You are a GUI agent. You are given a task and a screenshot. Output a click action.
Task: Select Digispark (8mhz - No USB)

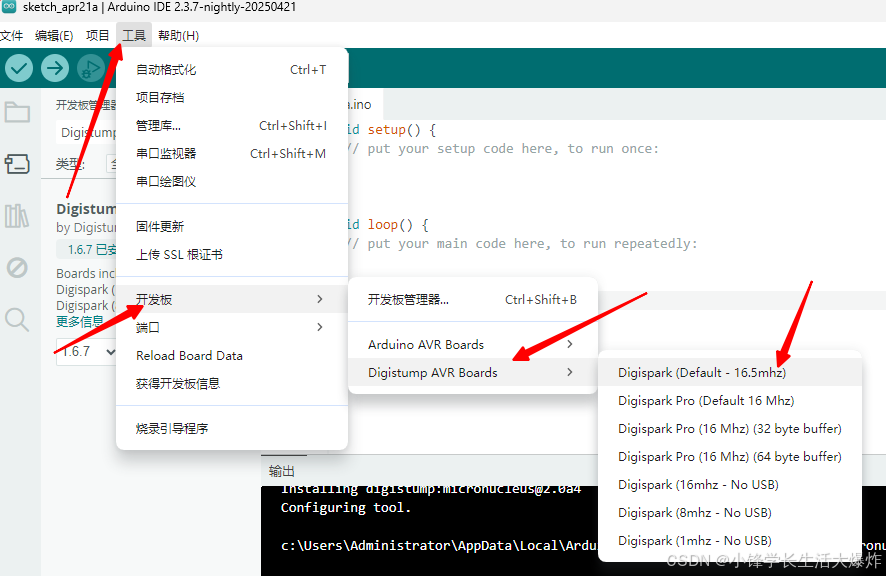click(729, 512)
